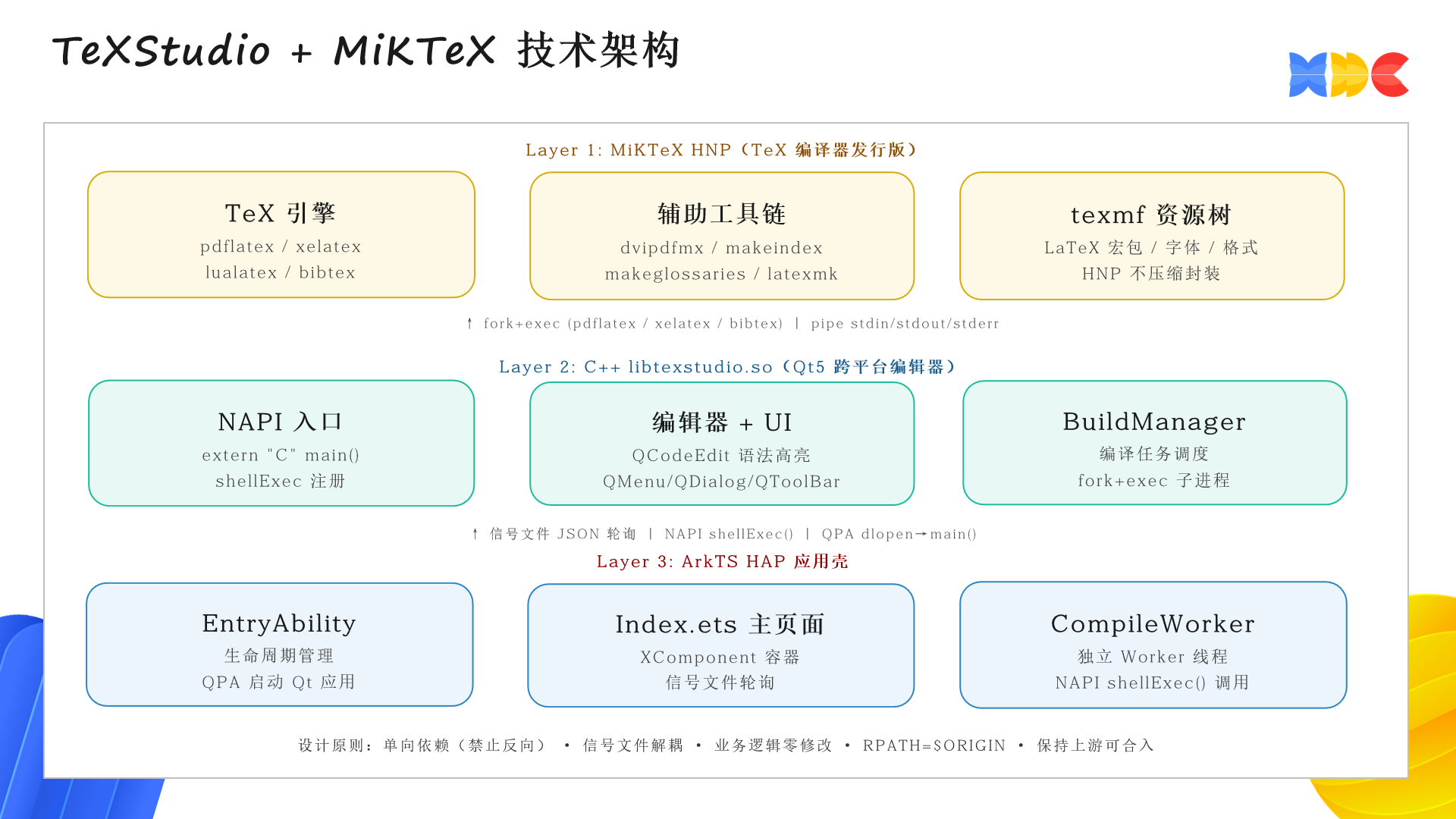Viewport: 1456px width, 819px height.
Task: Click '信号文件 JSON 轮询' note
Action: tap(563, 534)
